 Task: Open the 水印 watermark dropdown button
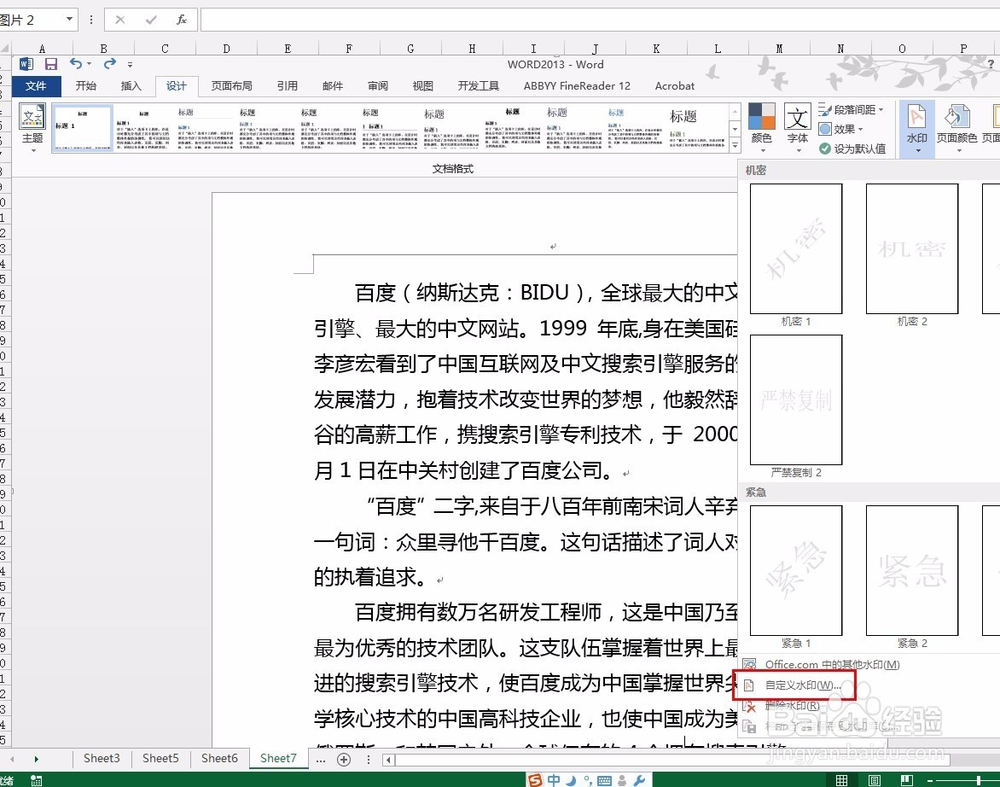click(917, 129)
